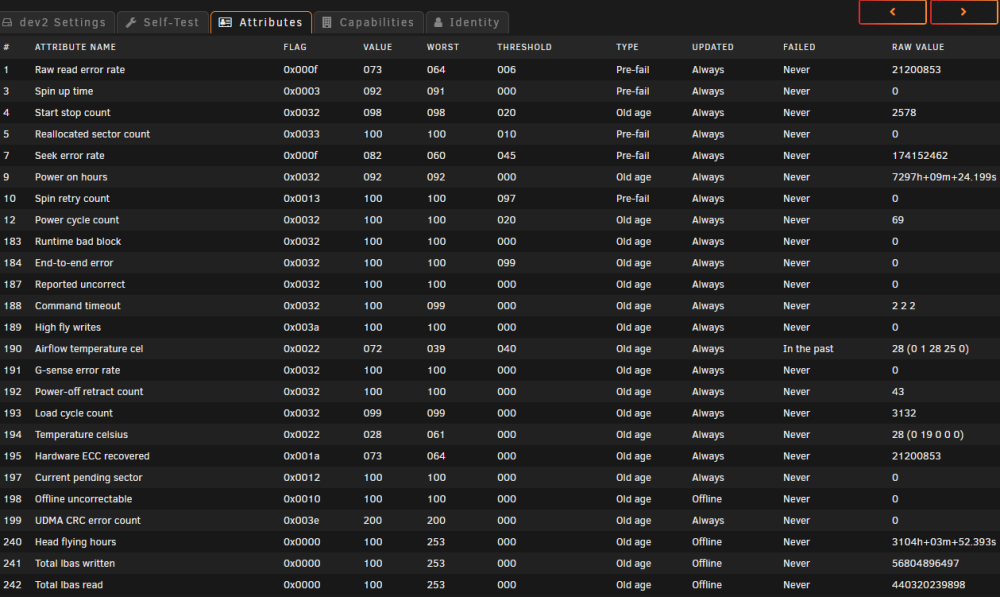The height and width of the screenshot is (597, 1000).
Task: Click the previous arrow button
Action: point(892,12)
